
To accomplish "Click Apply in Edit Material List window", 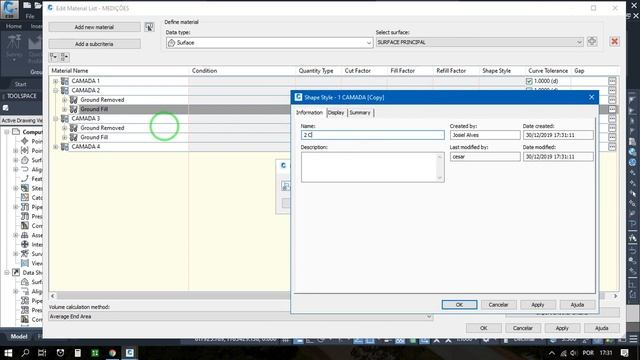I will pyautogui.click(x=562, y=328).
